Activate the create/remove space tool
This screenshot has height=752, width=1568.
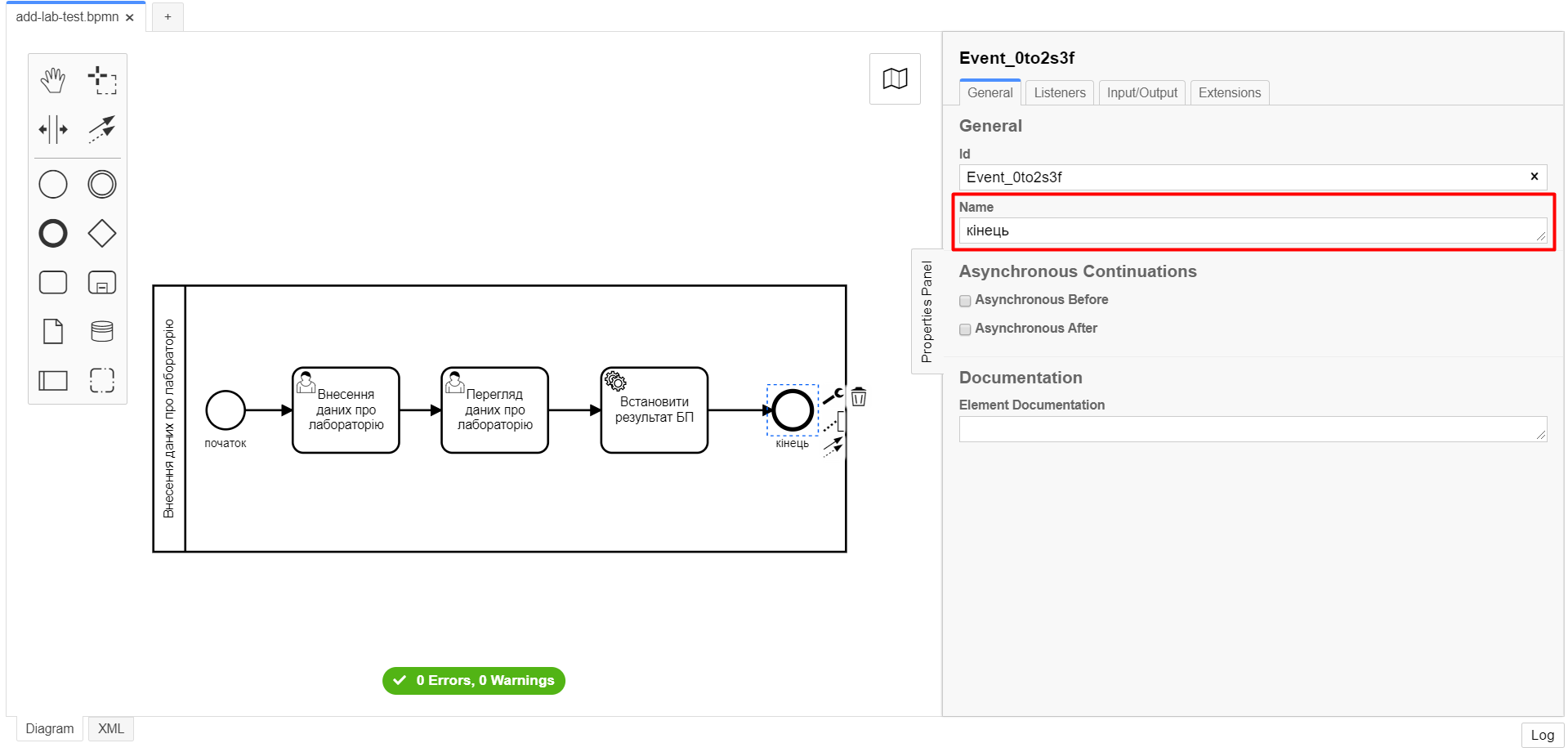[53, 129]
